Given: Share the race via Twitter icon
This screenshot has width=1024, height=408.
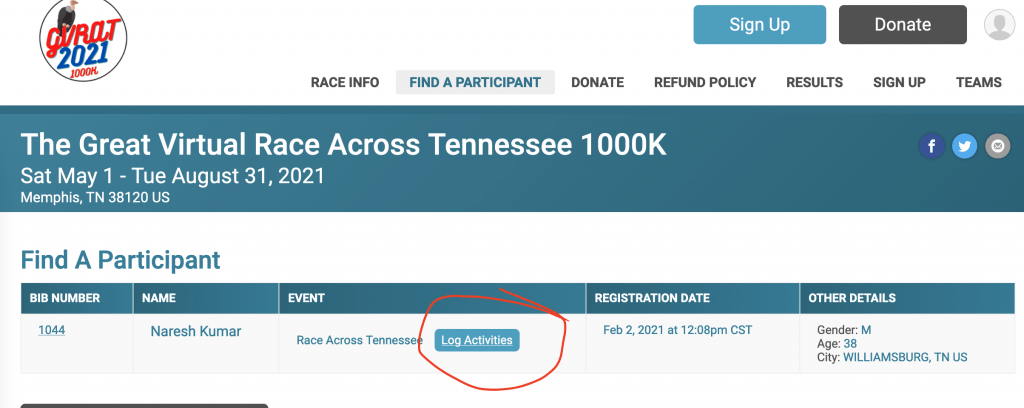Looking at the screenshot, I should click(964, 146).
